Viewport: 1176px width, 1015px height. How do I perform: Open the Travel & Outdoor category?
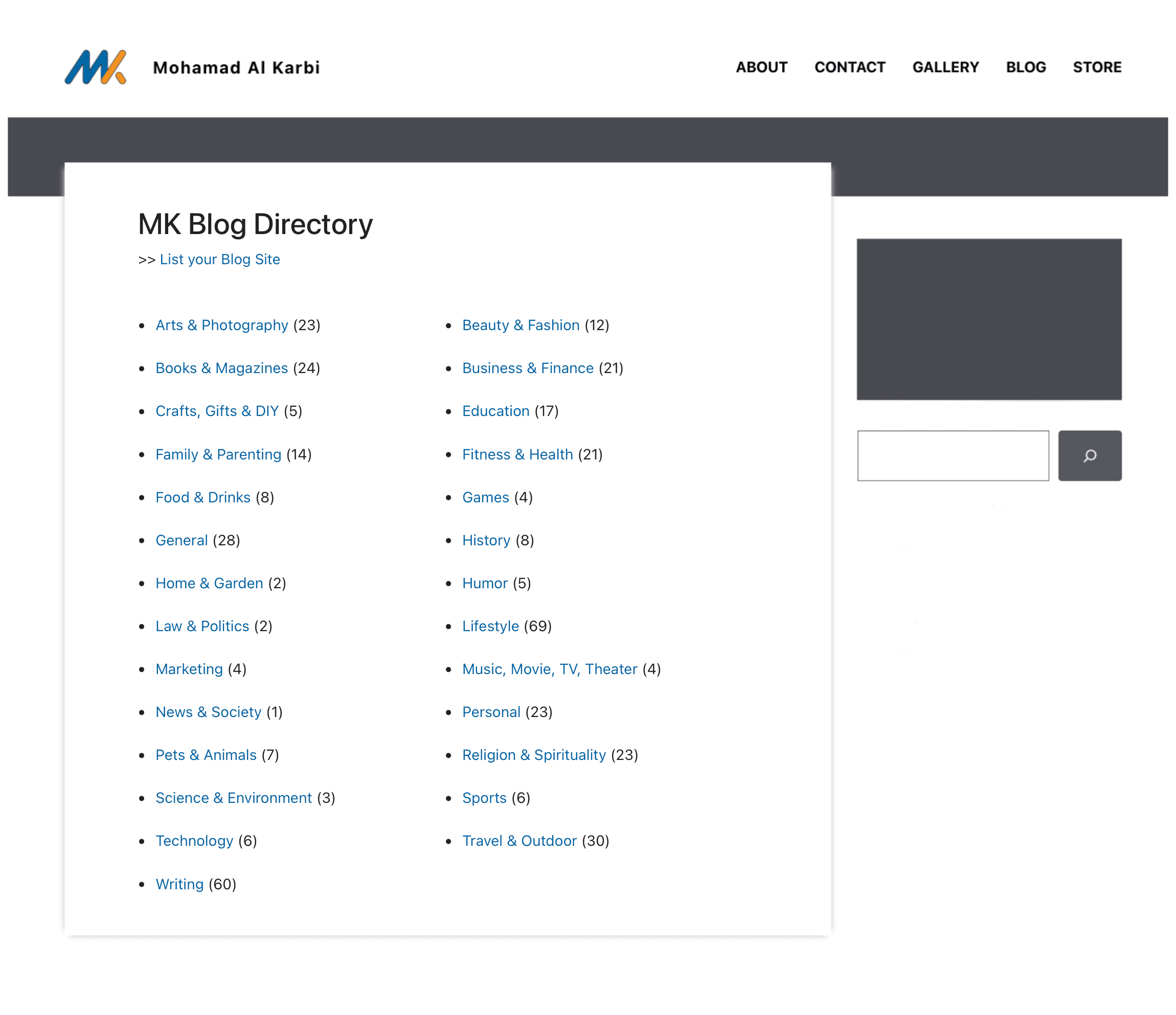pyautogui.click(x=520, y=841)
